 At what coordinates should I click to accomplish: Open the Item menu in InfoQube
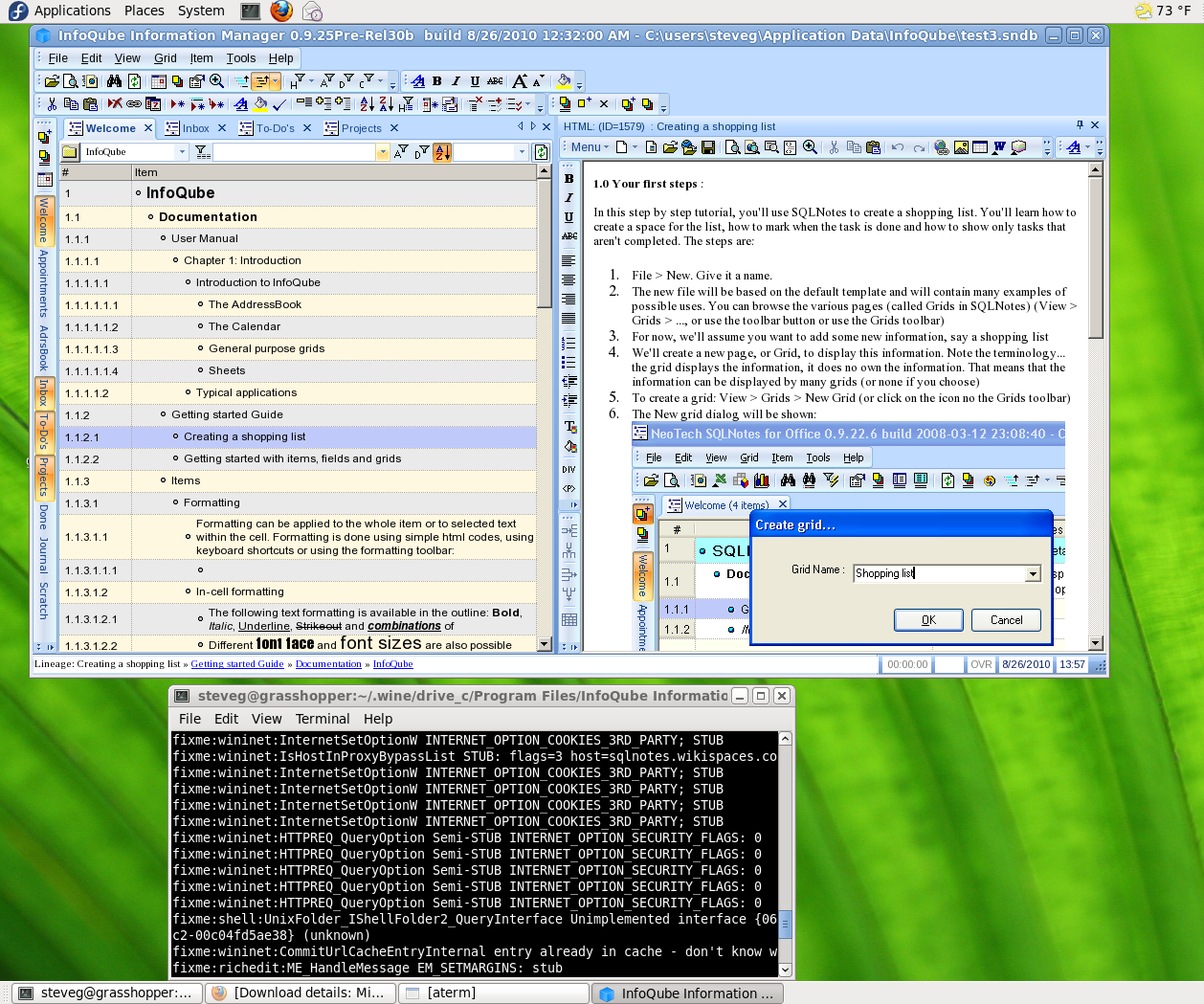(201, 58)
